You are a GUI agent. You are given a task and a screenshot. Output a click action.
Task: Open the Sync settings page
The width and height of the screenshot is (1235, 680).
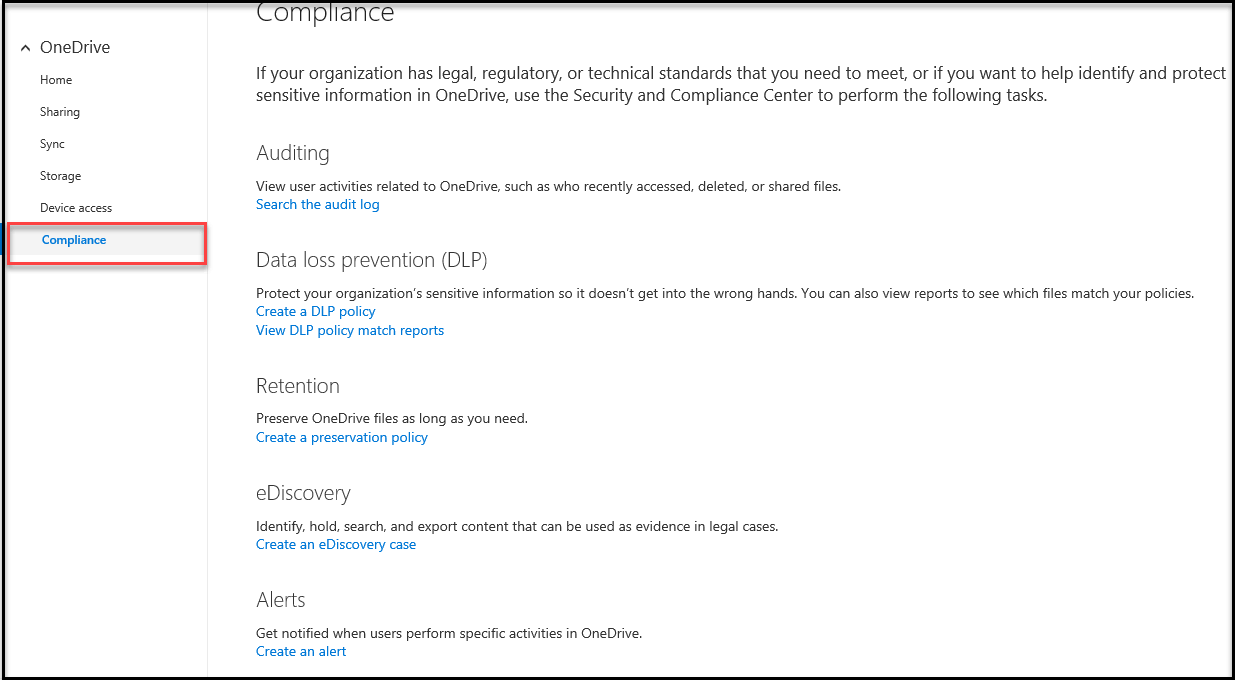click(52, 144)
